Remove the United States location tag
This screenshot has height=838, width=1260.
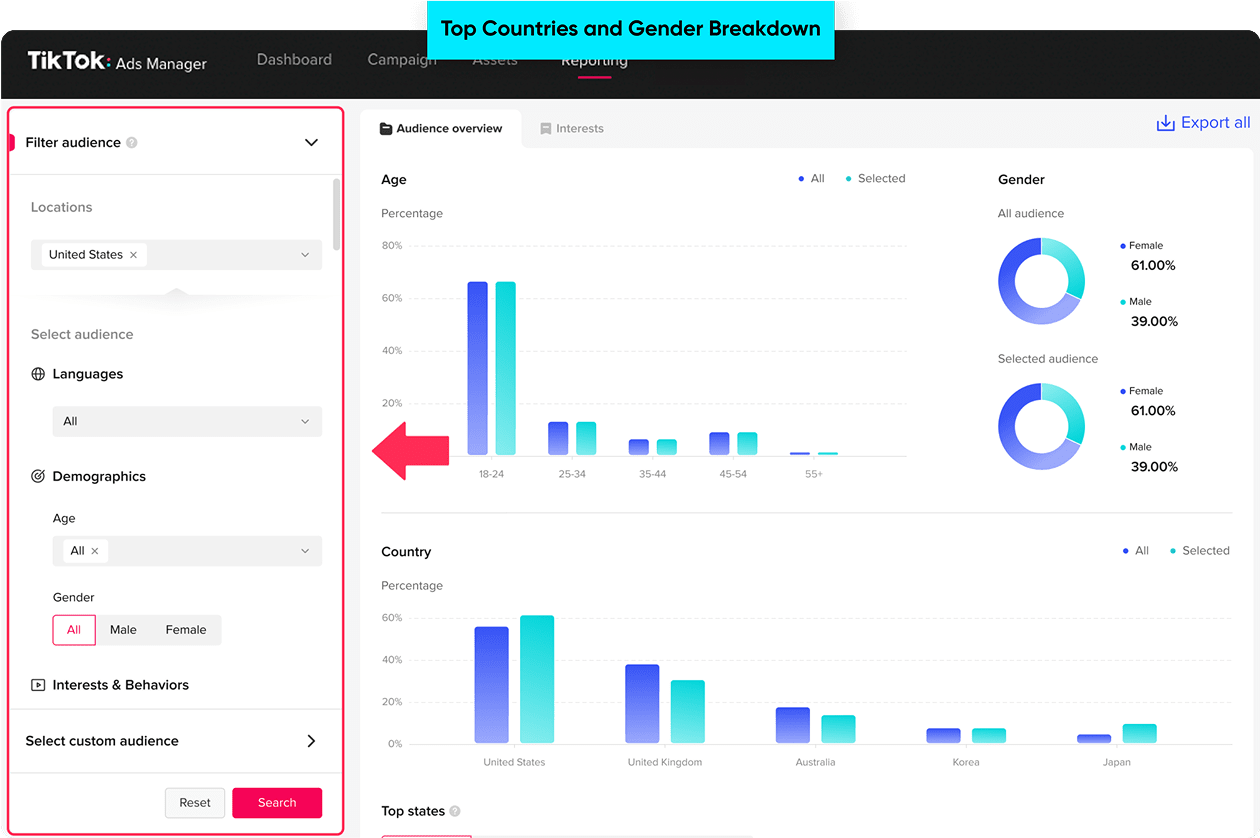134,255
